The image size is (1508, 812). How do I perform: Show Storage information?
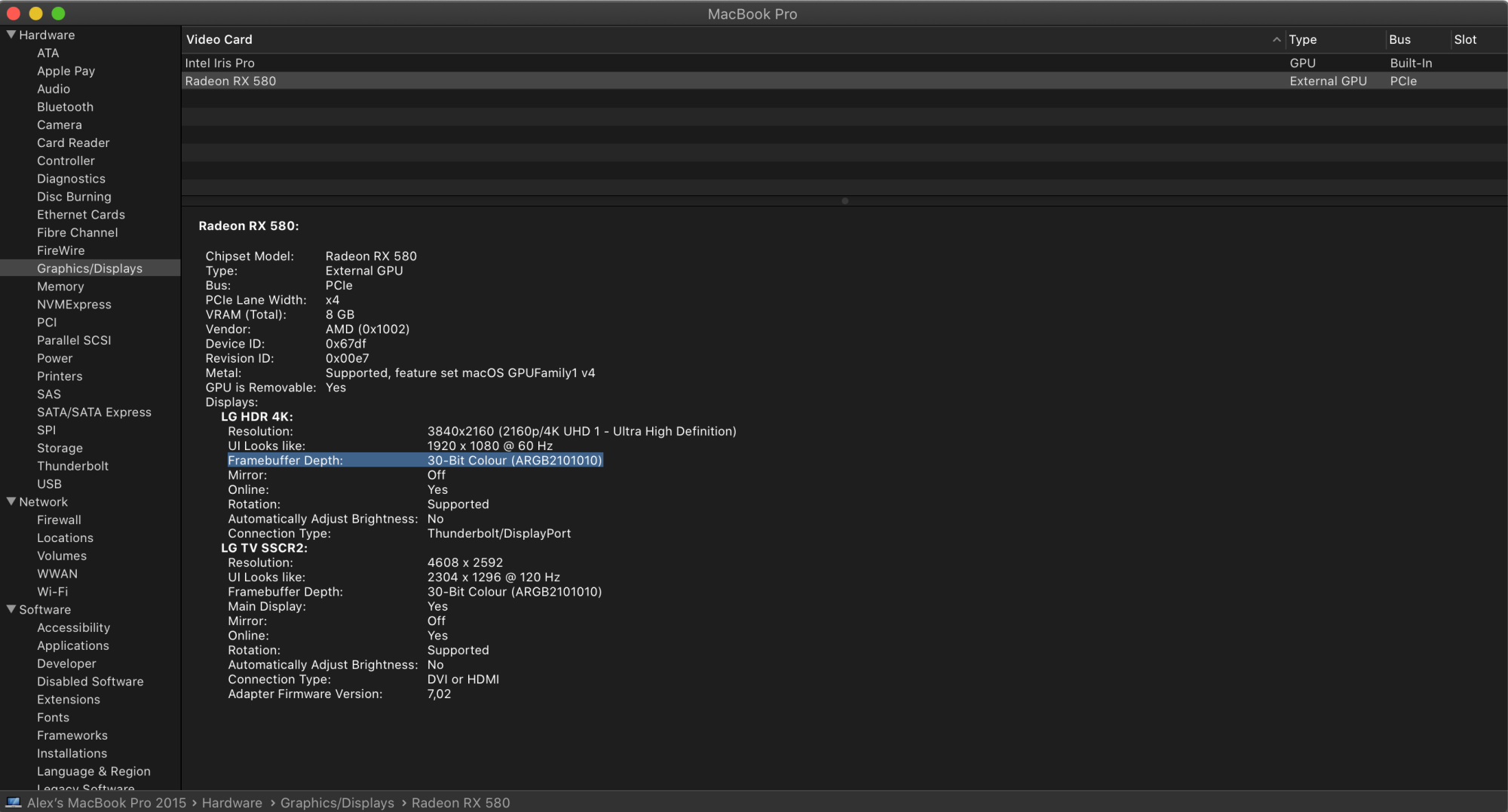click(60, 448)
